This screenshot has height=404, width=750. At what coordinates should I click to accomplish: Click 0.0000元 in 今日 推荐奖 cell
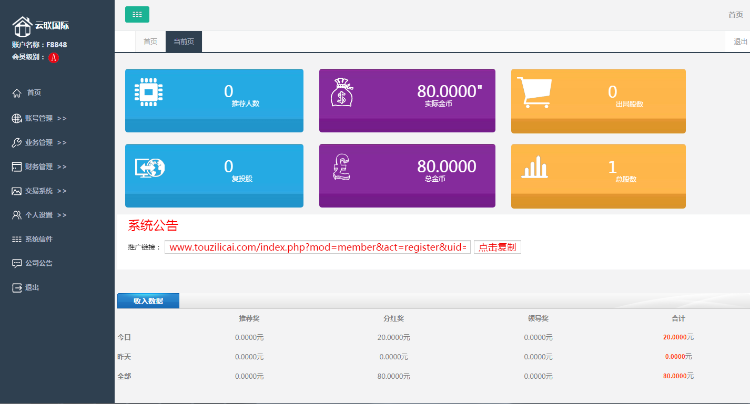tap(249, 337)
